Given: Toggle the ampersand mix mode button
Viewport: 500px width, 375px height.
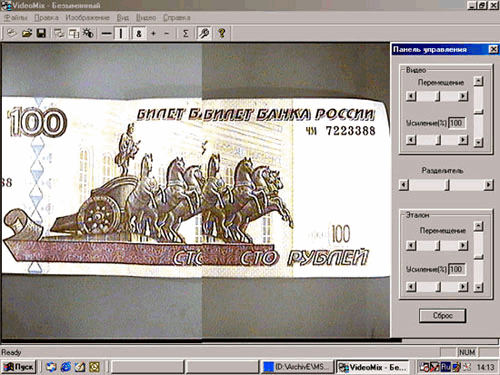Looking at the screenshot, I should point(139,34).
